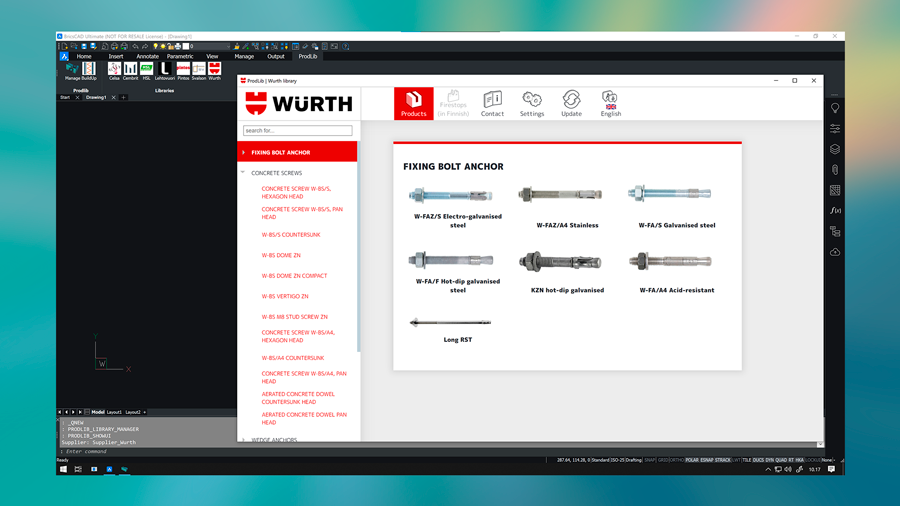Image resolution: width=900 pixels, height=506 pixels.
Task: Toggle GRID in the status bar
Action: 663,460
